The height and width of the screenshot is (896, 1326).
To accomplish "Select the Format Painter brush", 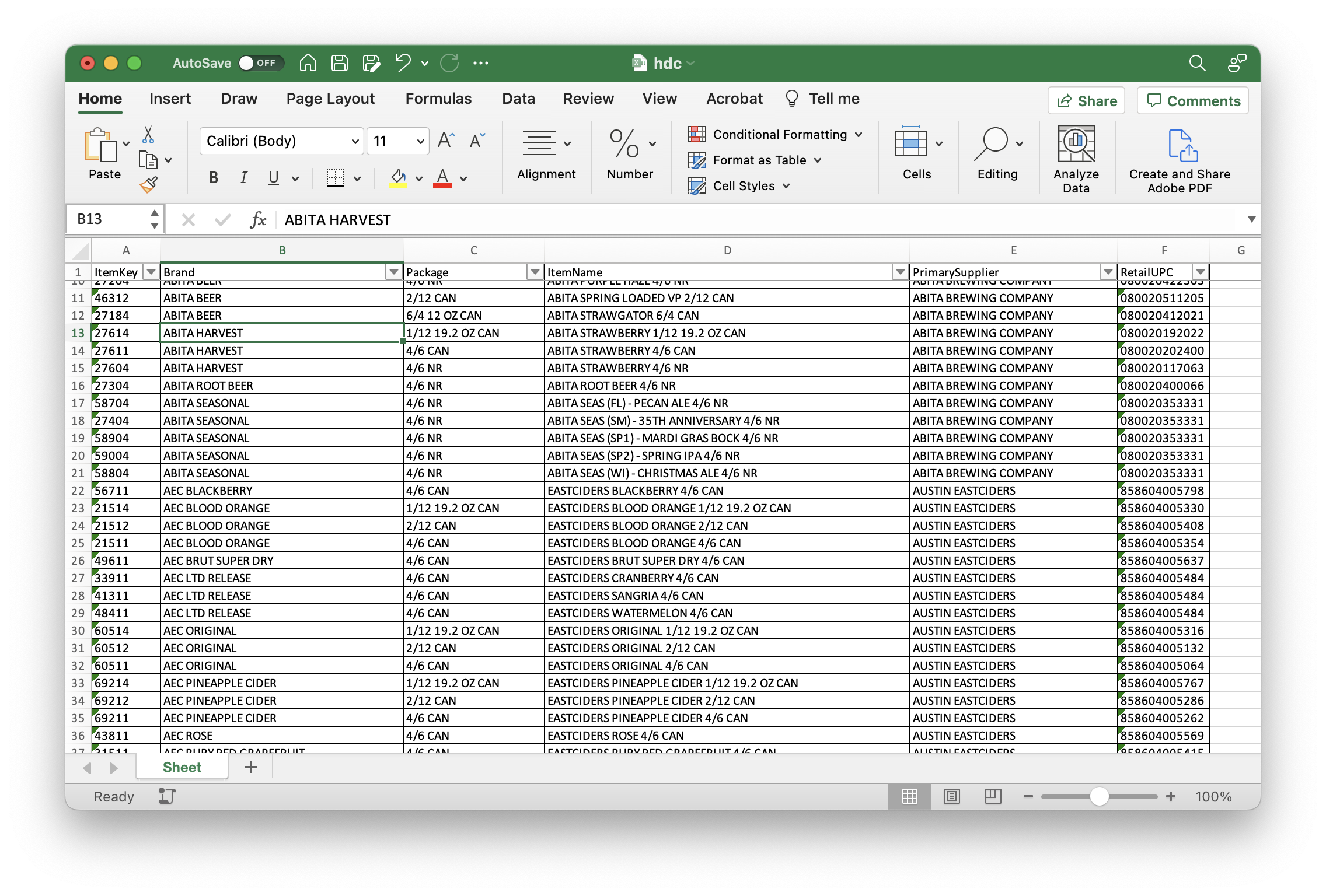I will (x=148, y=185).
